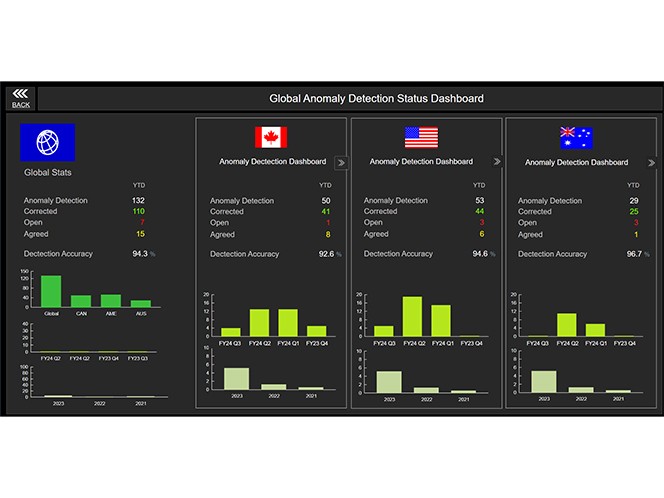Expand the Australia dashboard chevron
Image resolution: width=664 pixels, height=498 pixels.
[x=651, y=162]
